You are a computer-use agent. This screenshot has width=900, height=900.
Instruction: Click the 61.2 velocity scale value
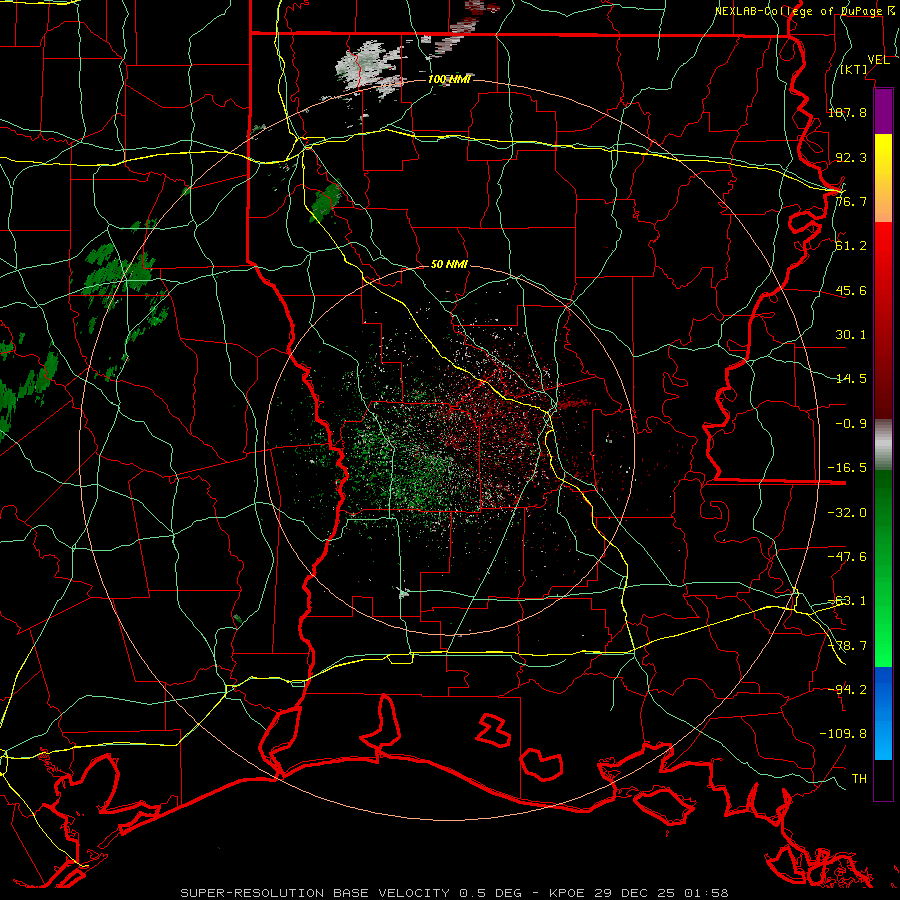click(x=851, y=246)
